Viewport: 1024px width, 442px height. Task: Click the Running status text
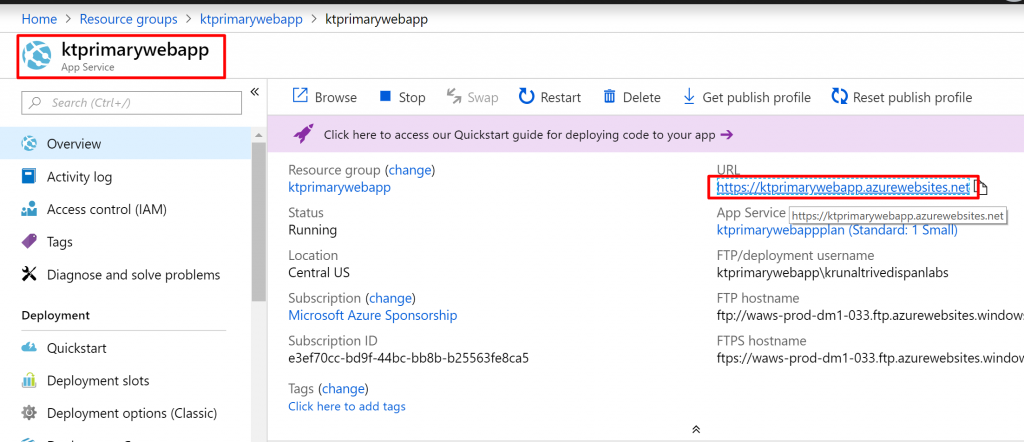coord(313,230)
